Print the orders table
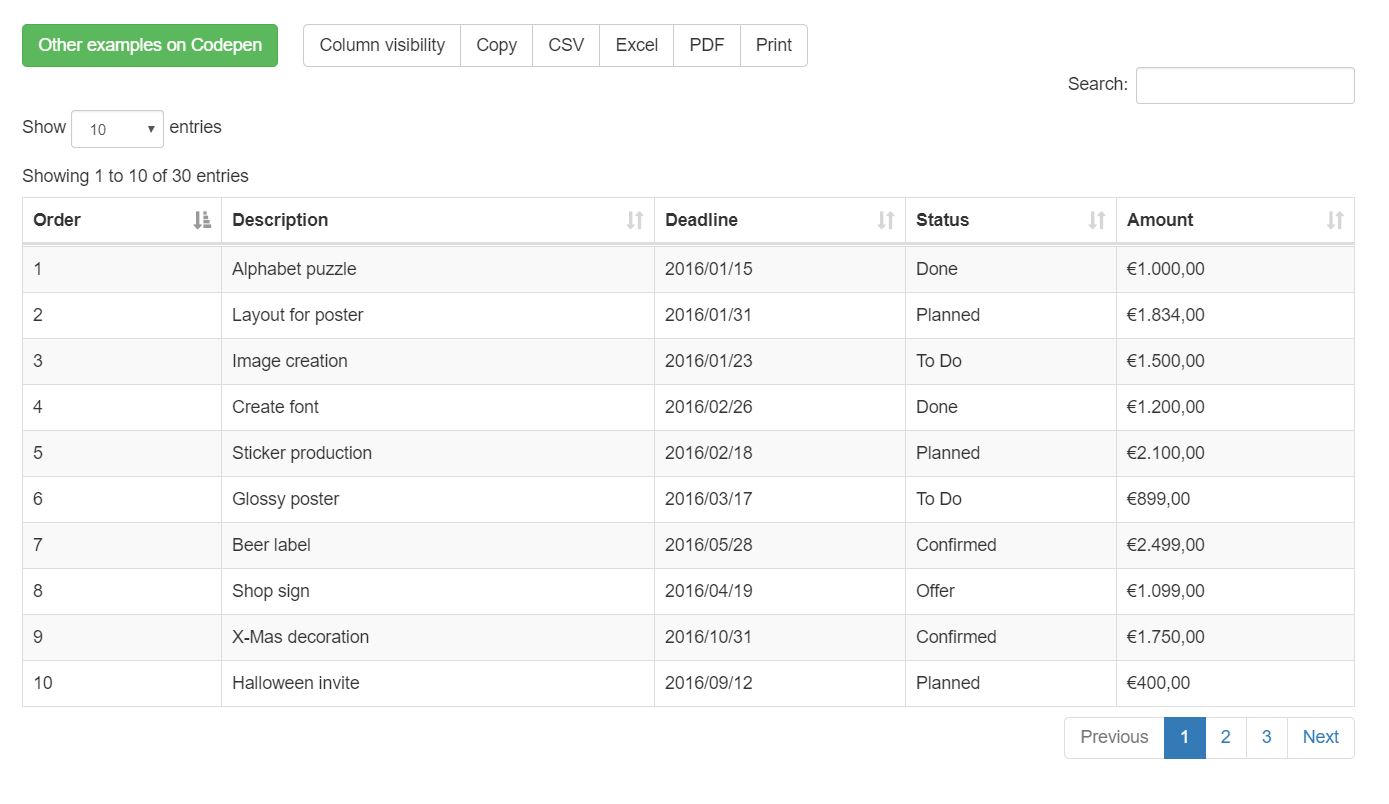Screen dimensions: 1389x804 click(774, 45)
